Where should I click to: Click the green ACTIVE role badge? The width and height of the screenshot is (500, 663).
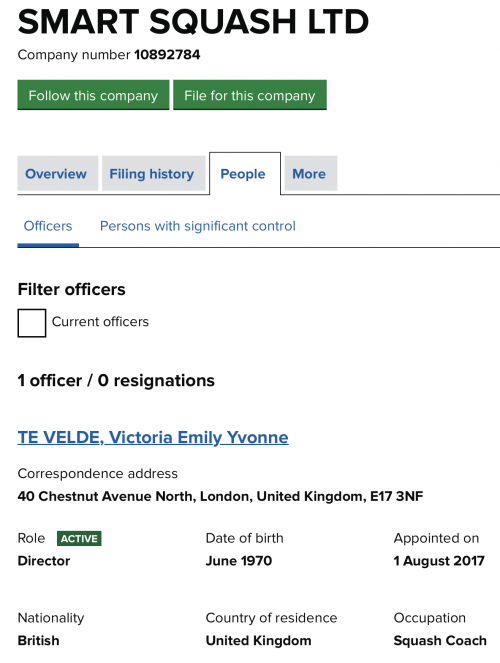tap(79, 538)
